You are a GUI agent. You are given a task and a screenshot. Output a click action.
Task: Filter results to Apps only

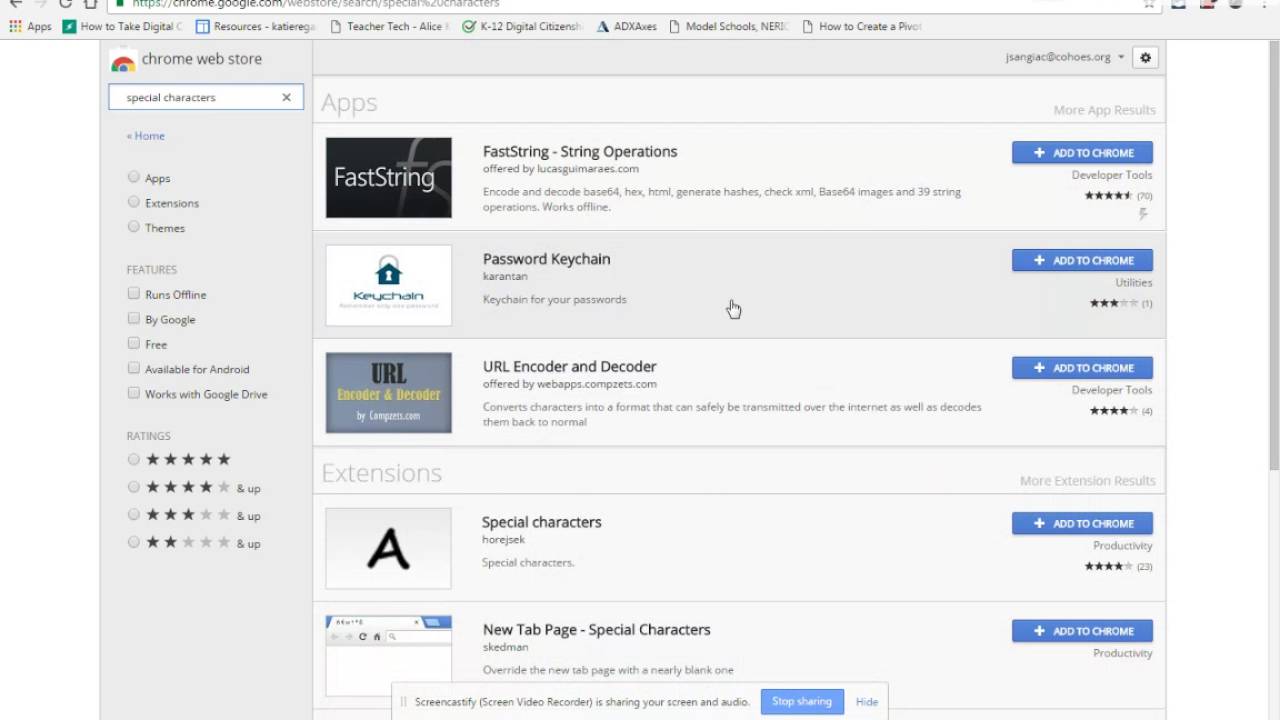134,177
